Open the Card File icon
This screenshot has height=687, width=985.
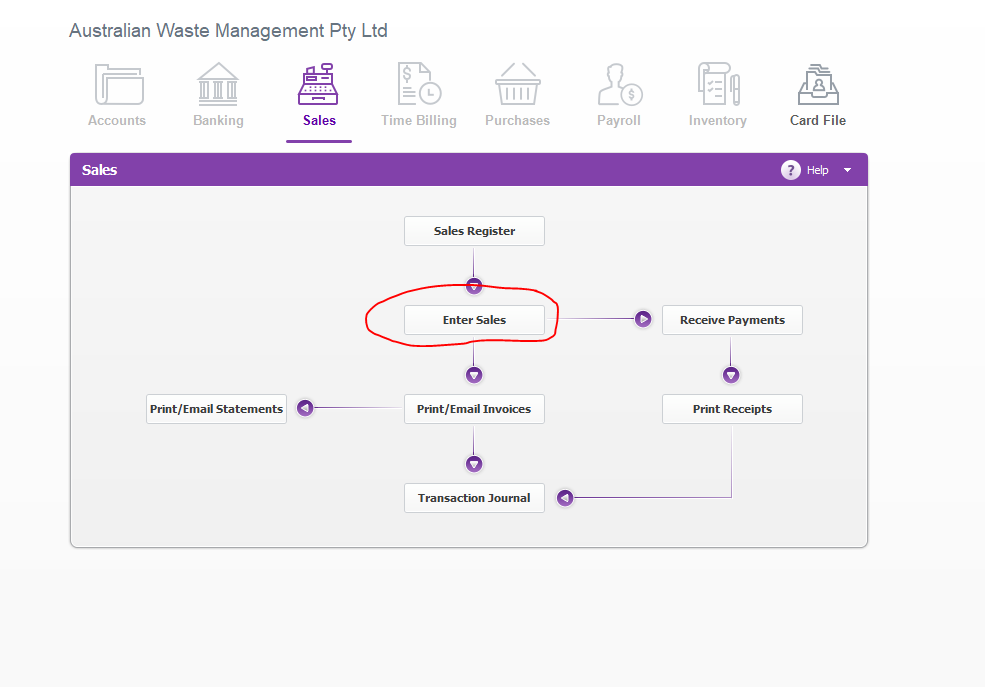818,84
